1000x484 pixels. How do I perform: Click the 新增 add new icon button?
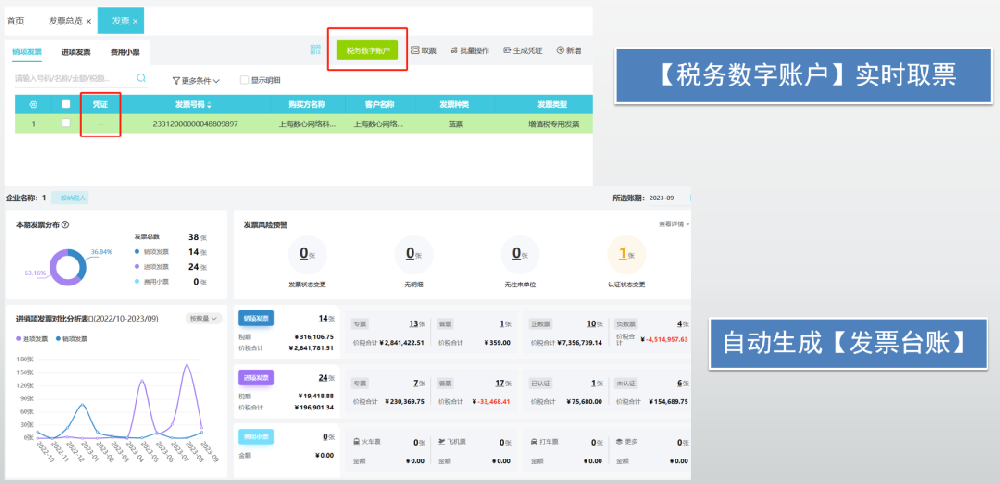(x=568, y=50)
